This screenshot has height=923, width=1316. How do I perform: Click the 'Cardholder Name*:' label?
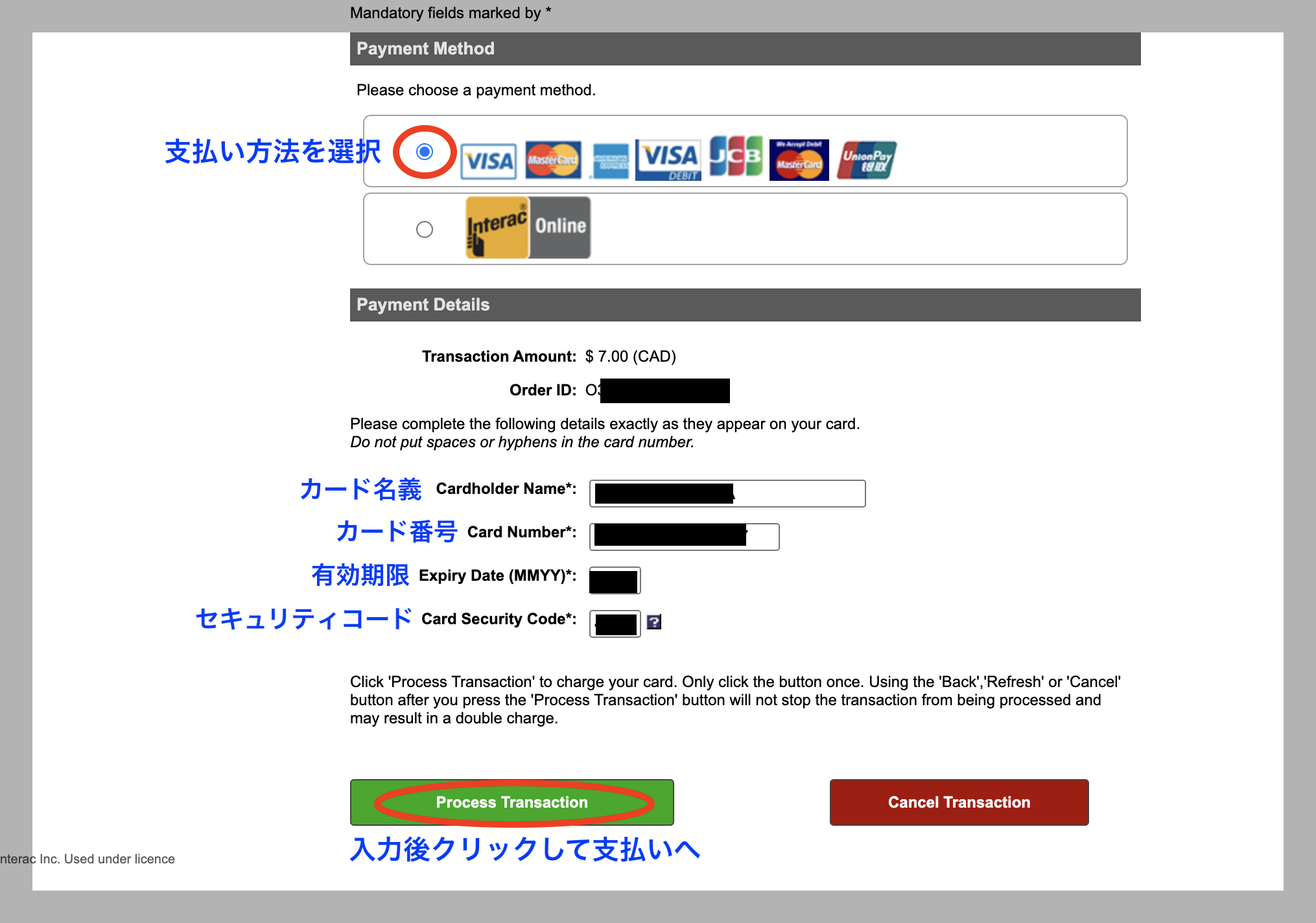click(506, 489)
